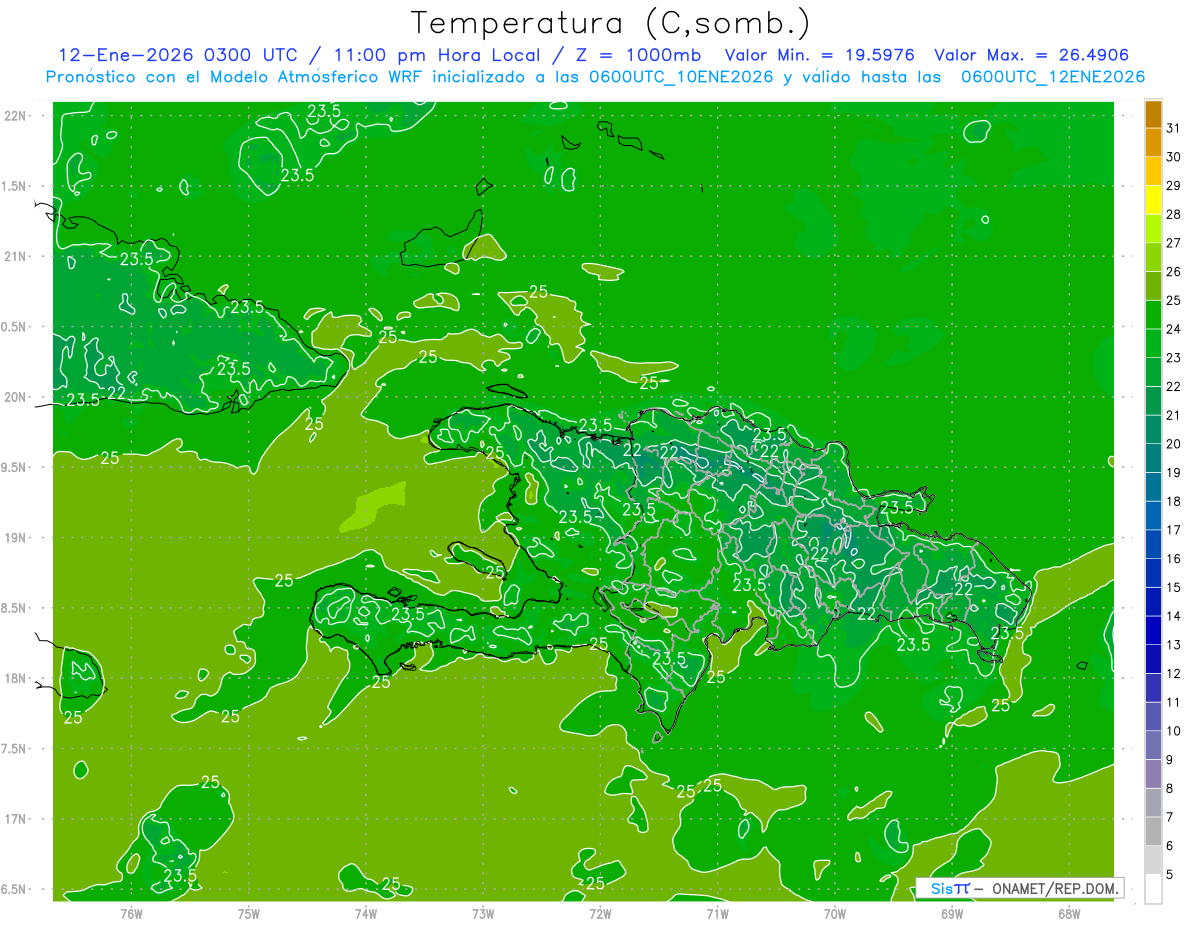Click the 21N latitude axis label
Image resolution: width=1200 pixels, height=927 pixels.
[16, 256]
